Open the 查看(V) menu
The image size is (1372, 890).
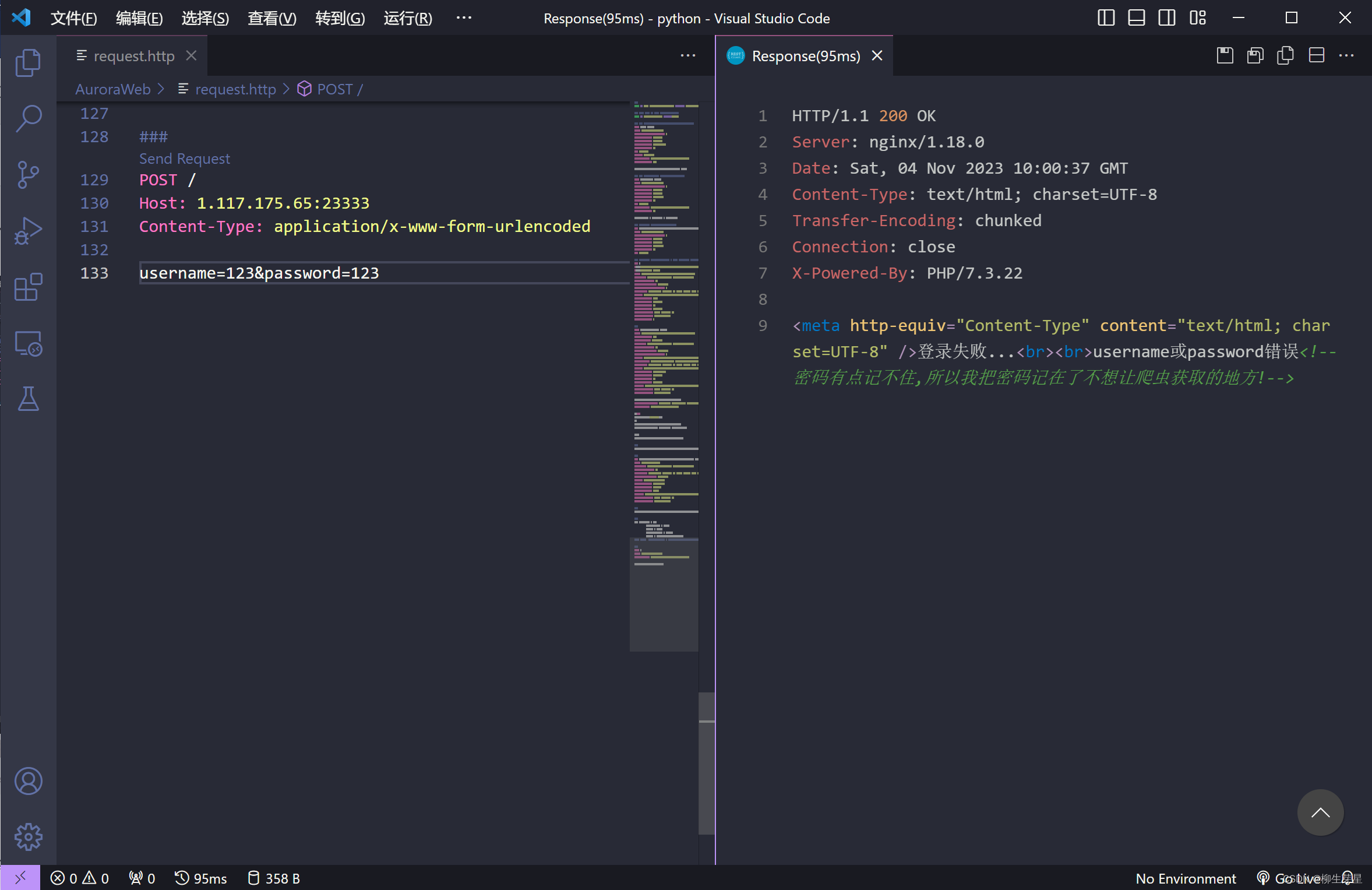[271, 18]
